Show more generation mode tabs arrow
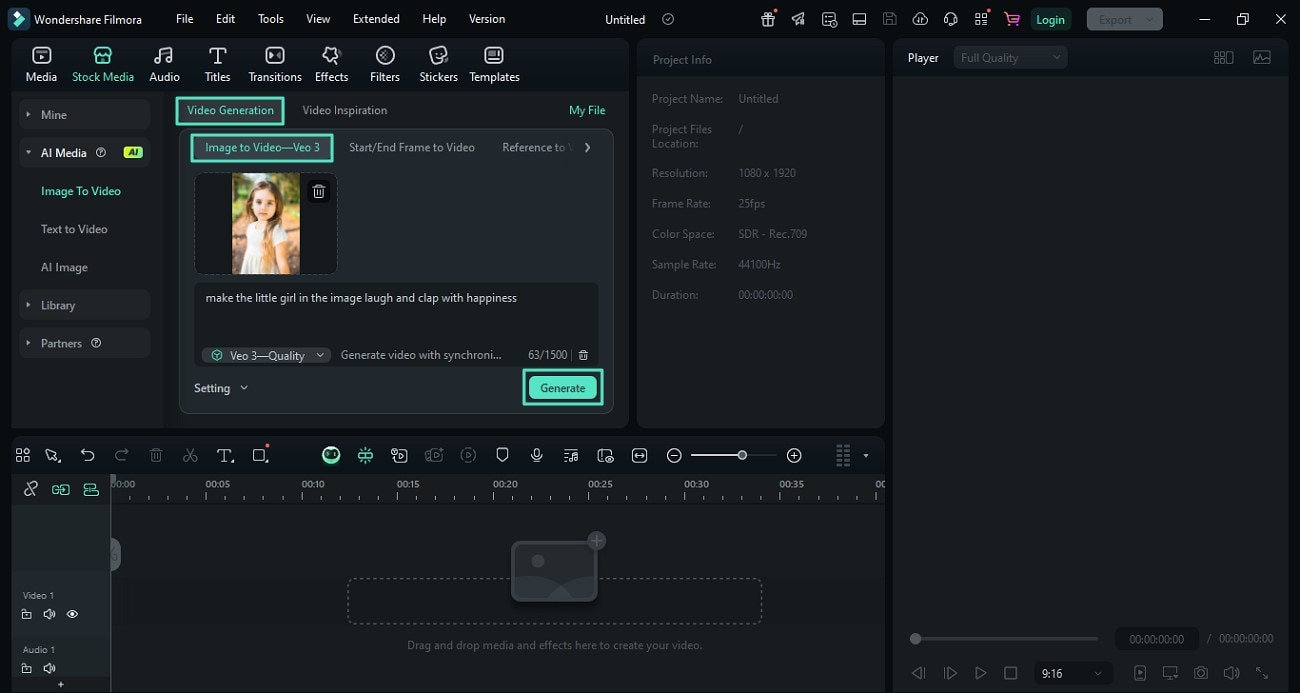 587,147
